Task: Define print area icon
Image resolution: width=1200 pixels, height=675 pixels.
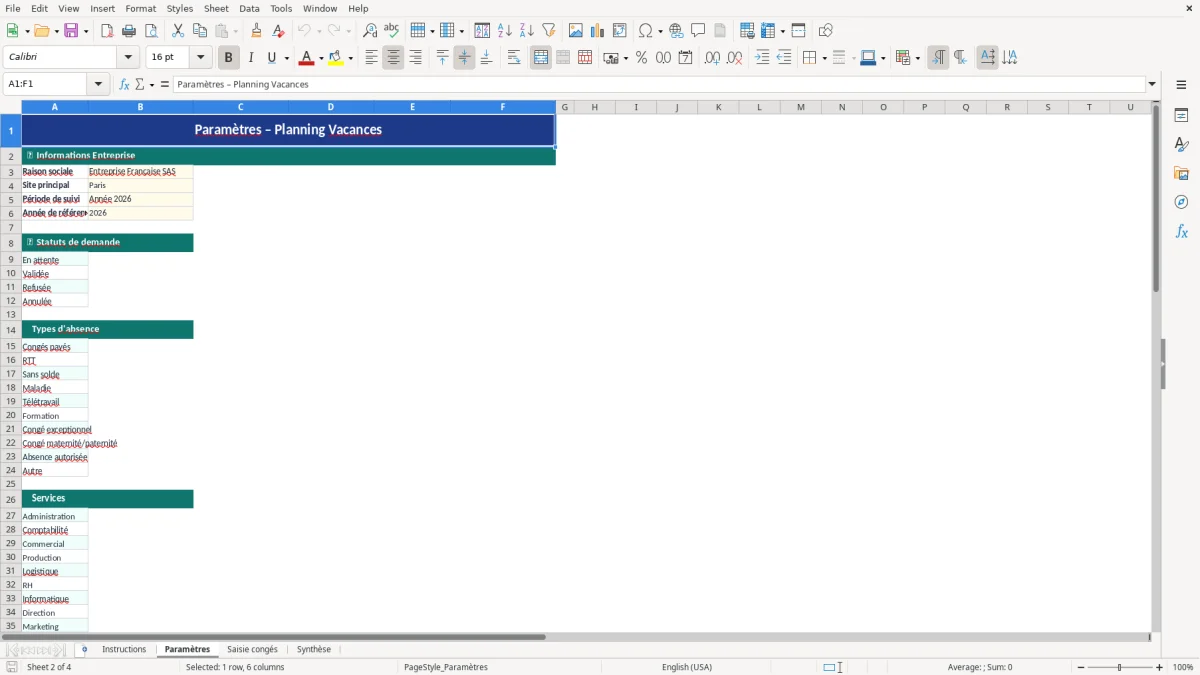Action: [747, 31]
